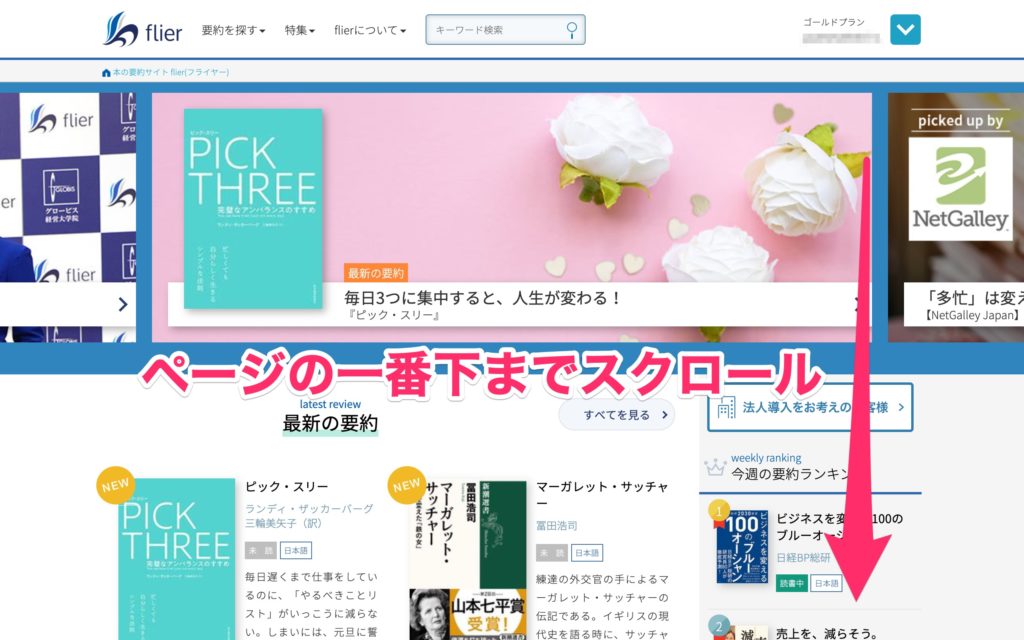Screen dimensions: 1024x640
Task: Click the すべてを見る button
Action: 616,415
